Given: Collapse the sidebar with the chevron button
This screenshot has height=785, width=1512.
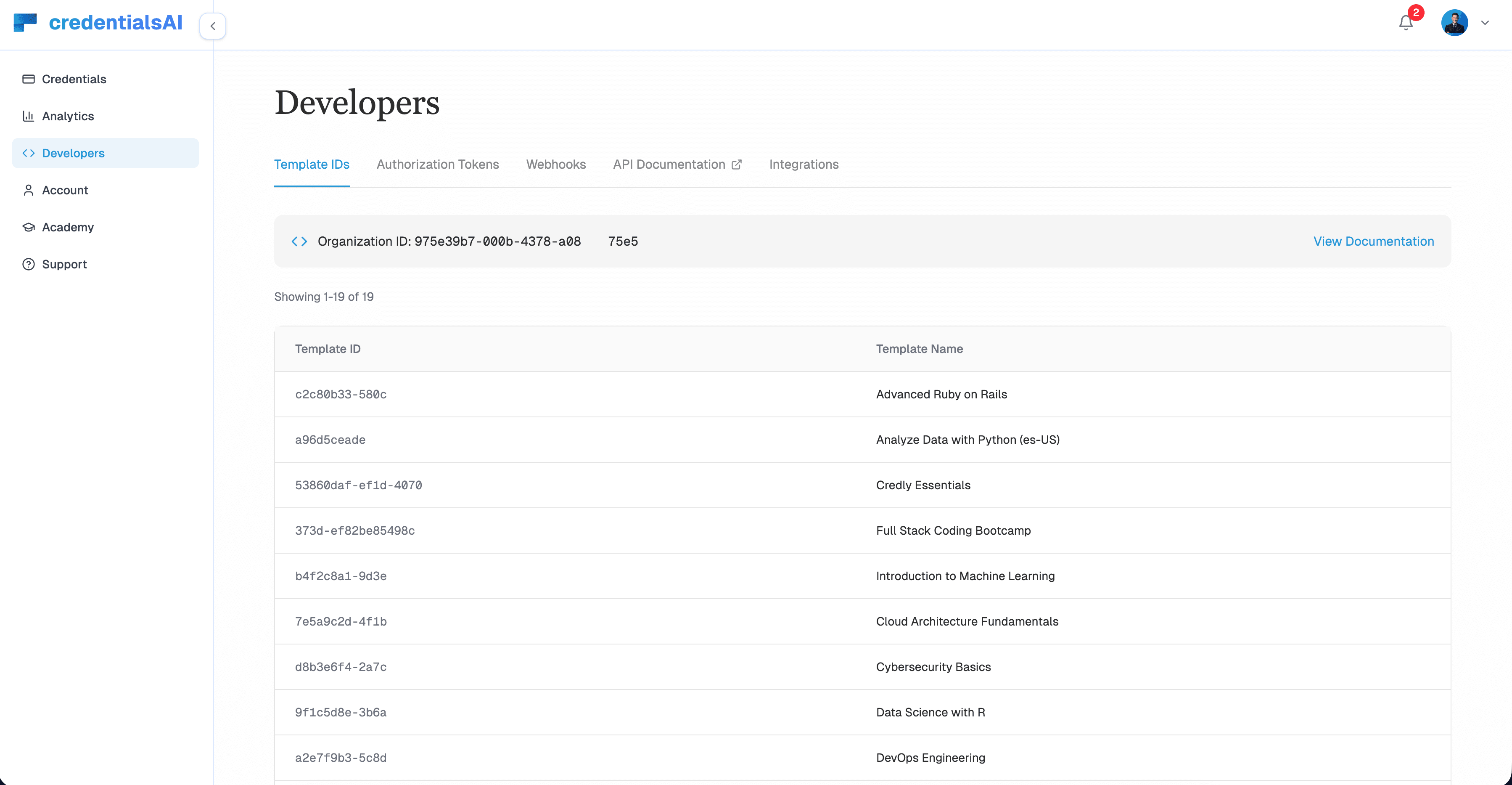Looking at the screenshot, I should coord(212,26).
